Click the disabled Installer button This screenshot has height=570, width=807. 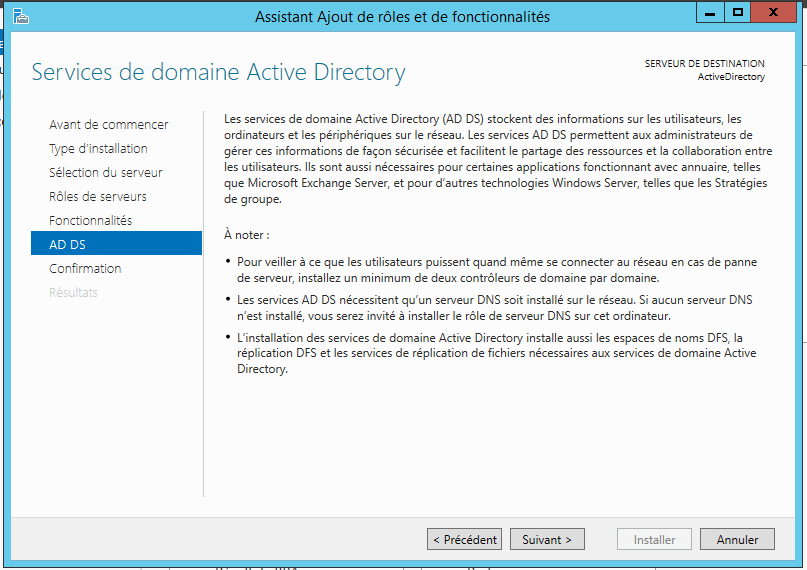[654, 539]
